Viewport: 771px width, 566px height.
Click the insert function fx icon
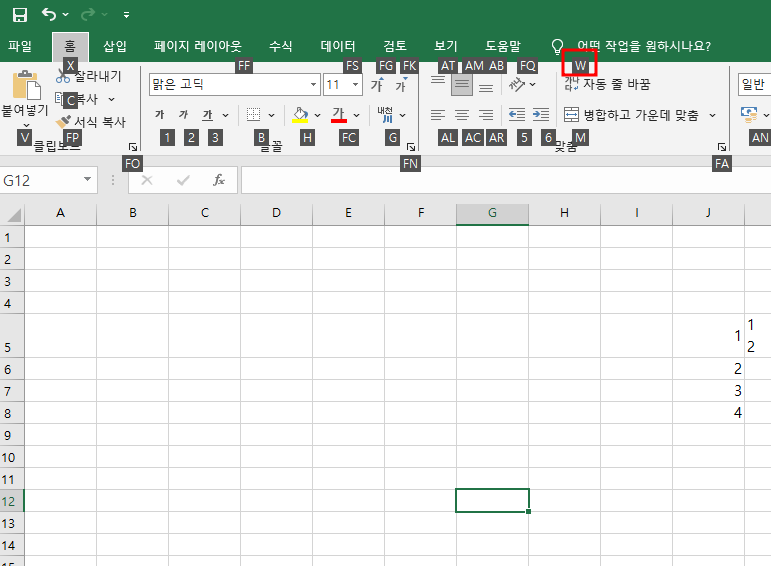[219, 180]
